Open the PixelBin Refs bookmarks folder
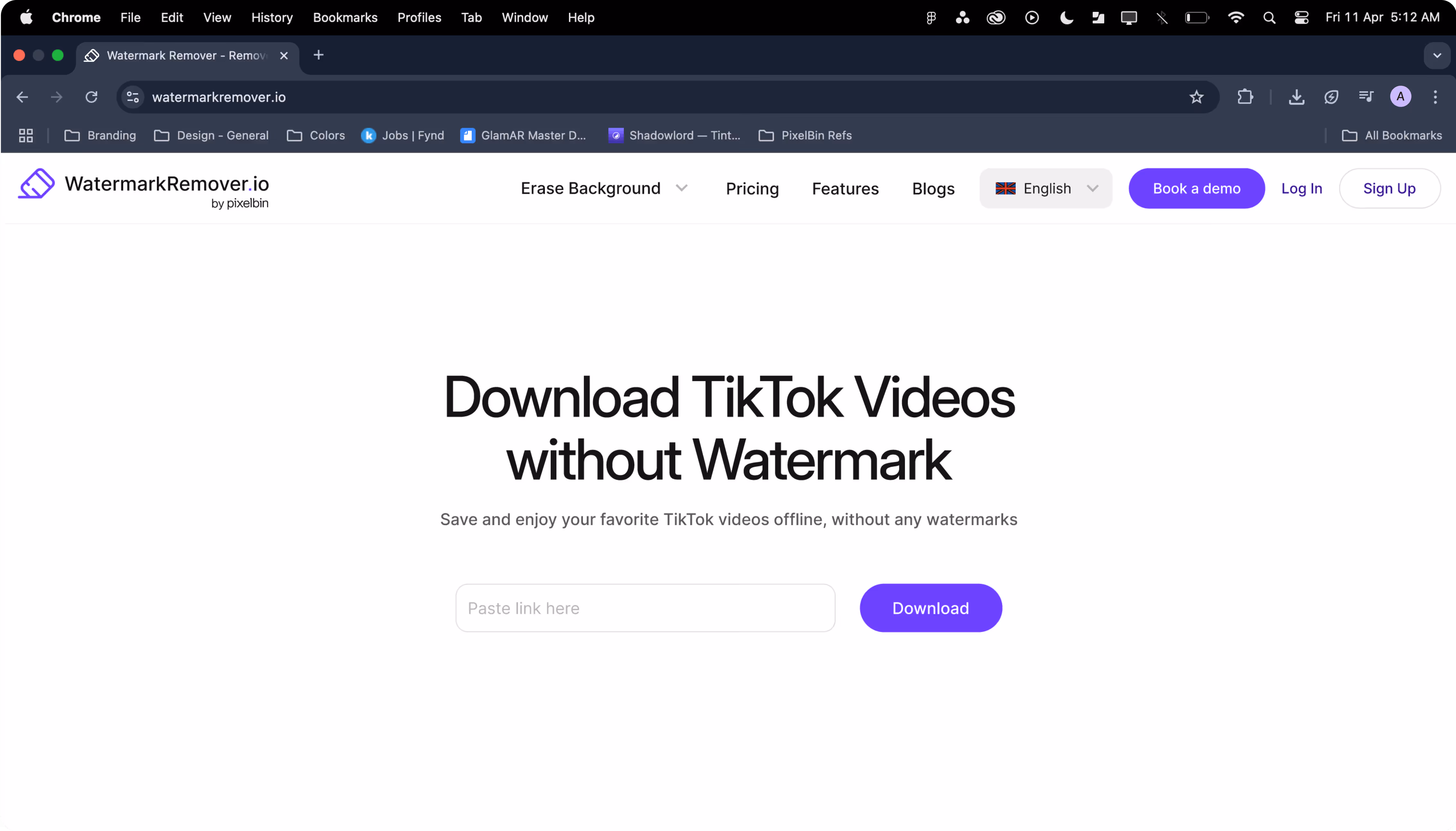This screenshot has height=831, width=1456. click(x=805, y=135)
